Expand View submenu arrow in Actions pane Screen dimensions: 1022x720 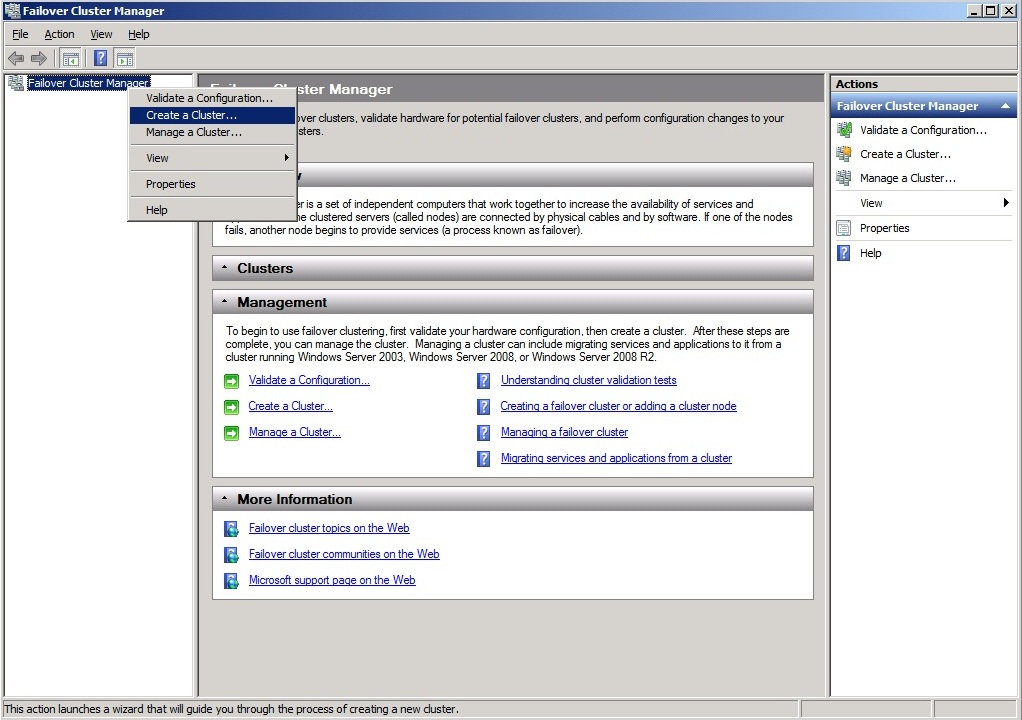coord(1006,203)
